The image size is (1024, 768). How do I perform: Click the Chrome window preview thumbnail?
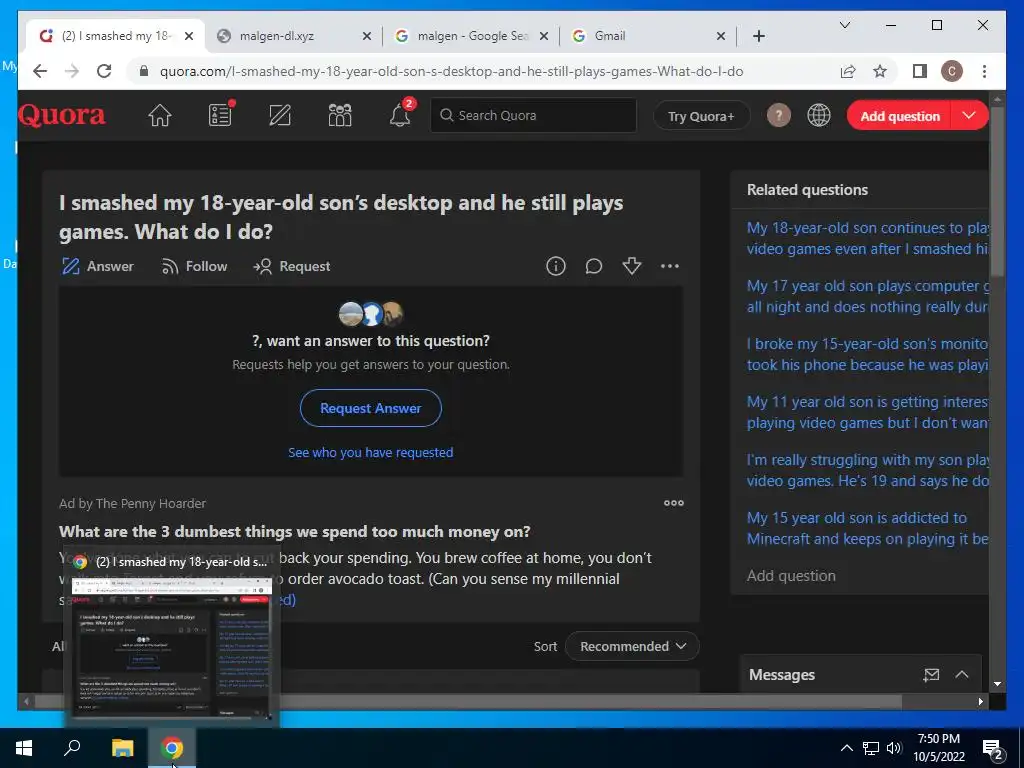click(172, 648)
